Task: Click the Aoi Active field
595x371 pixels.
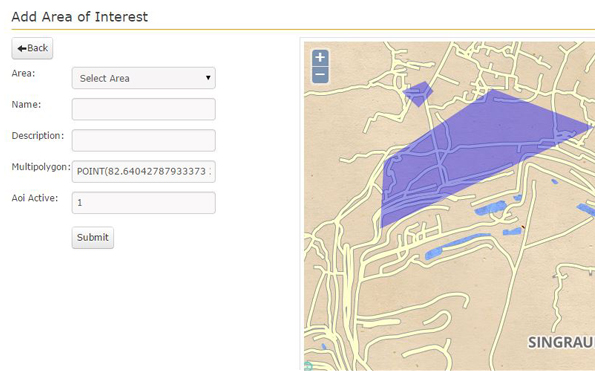Action: (144, 203)
